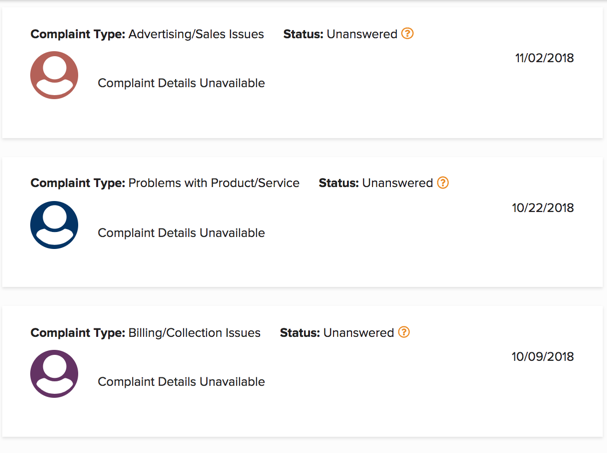Screen dimensions: 607x453
Task: Click Complaint Details Unavailable in the second card
Action: [181, 233]
